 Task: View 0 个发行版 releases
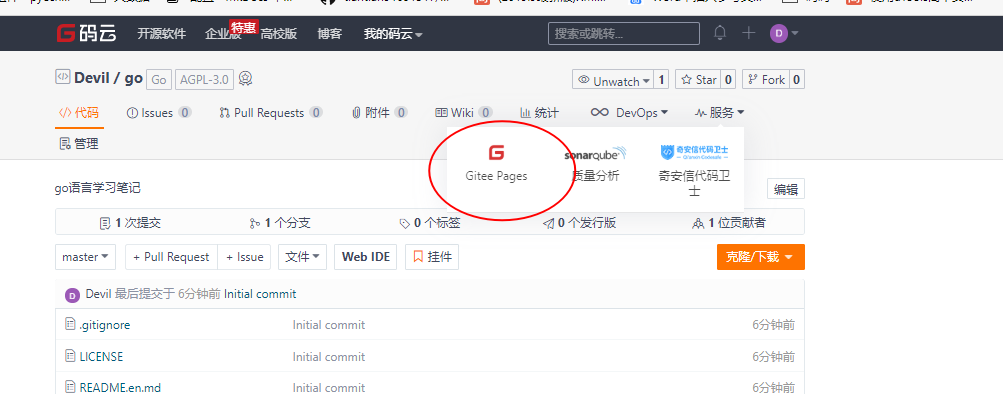(x=580, y=223)
